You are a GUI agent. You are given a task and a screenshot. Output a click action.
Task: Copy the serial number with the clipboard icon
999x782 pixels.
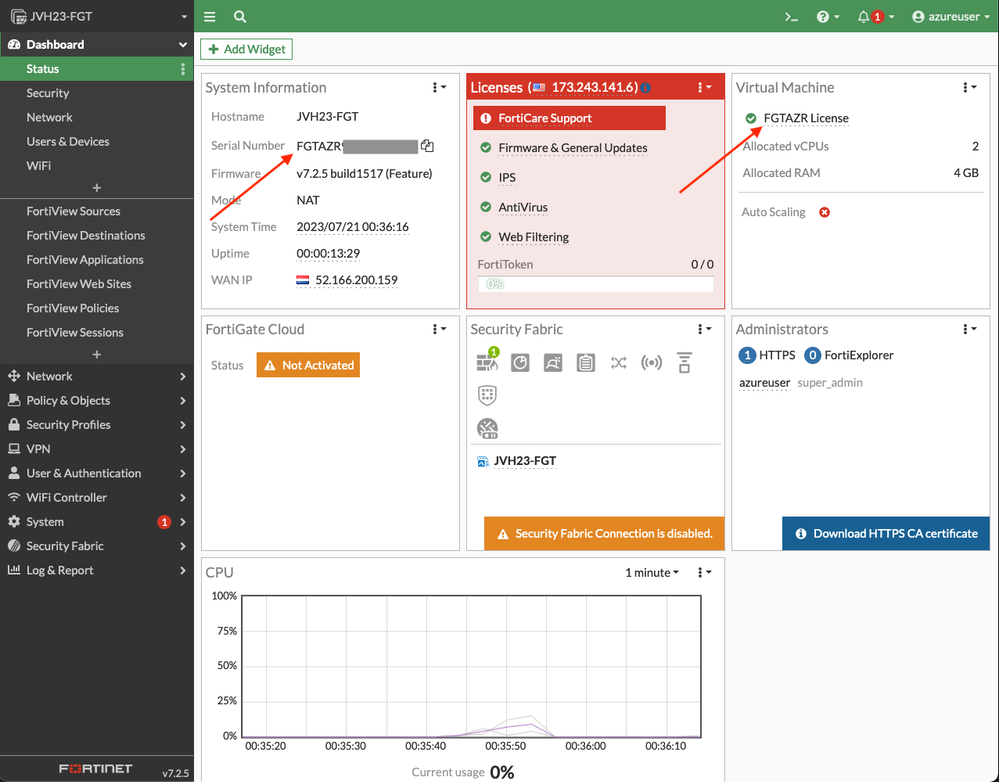(427, 146)
